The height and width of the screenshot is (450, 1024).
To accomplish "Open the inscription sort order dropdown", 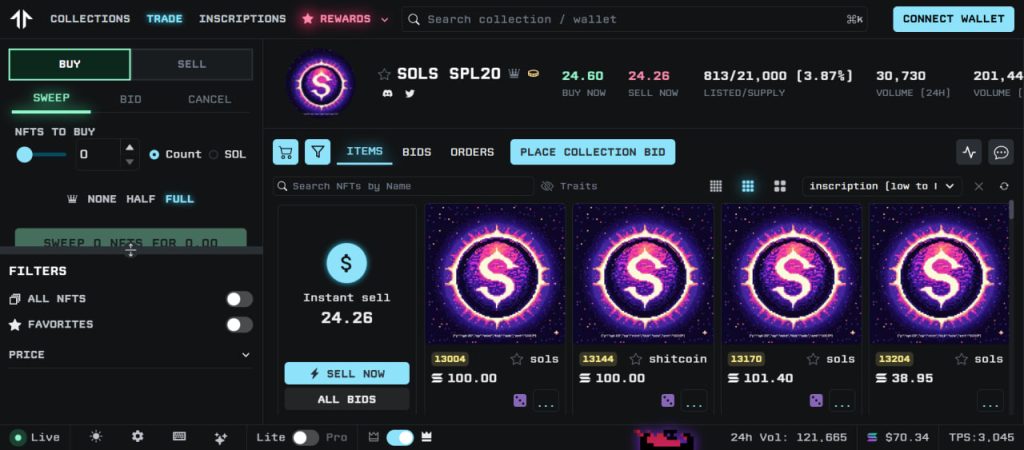I will pyautogui.click(x=882, y=186).
